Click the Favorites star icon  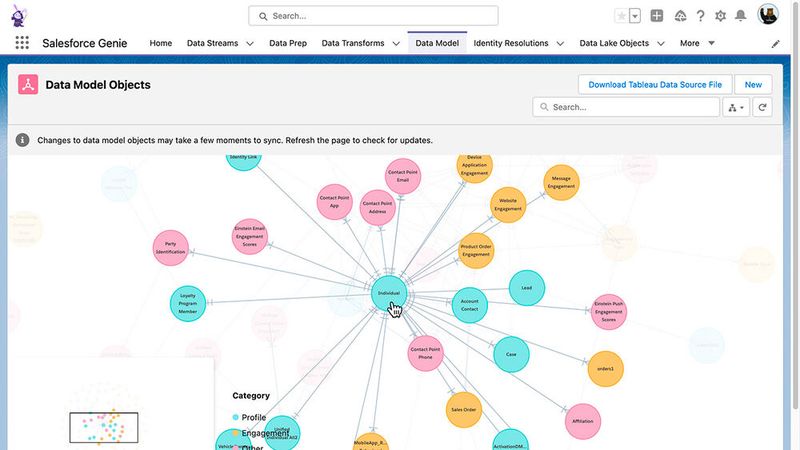click(621, 16)
